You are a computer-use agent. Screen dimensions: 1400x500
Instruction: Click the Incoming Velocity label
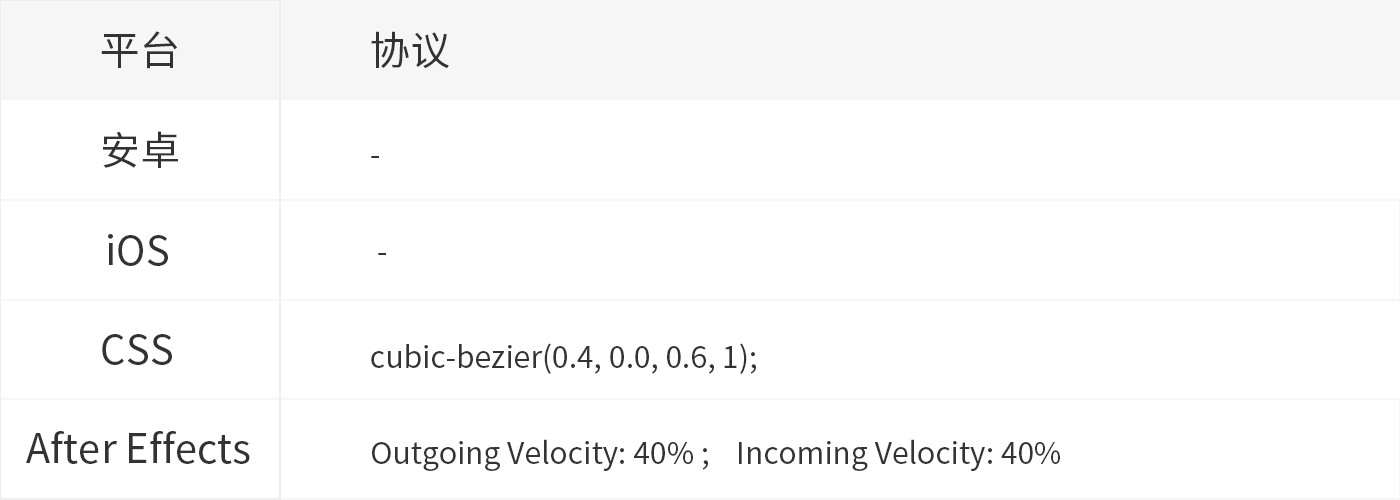[x=866, y=453]
